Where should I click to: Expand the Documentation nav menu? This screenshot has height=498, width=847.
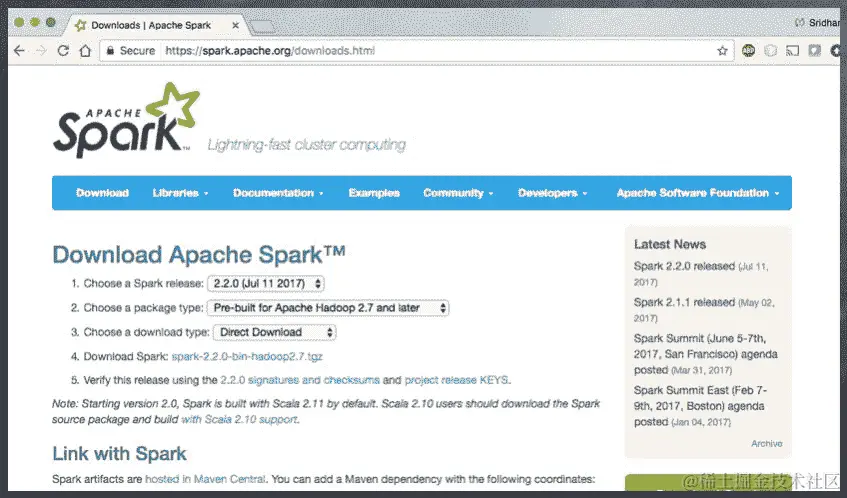(x=278, y=193)
